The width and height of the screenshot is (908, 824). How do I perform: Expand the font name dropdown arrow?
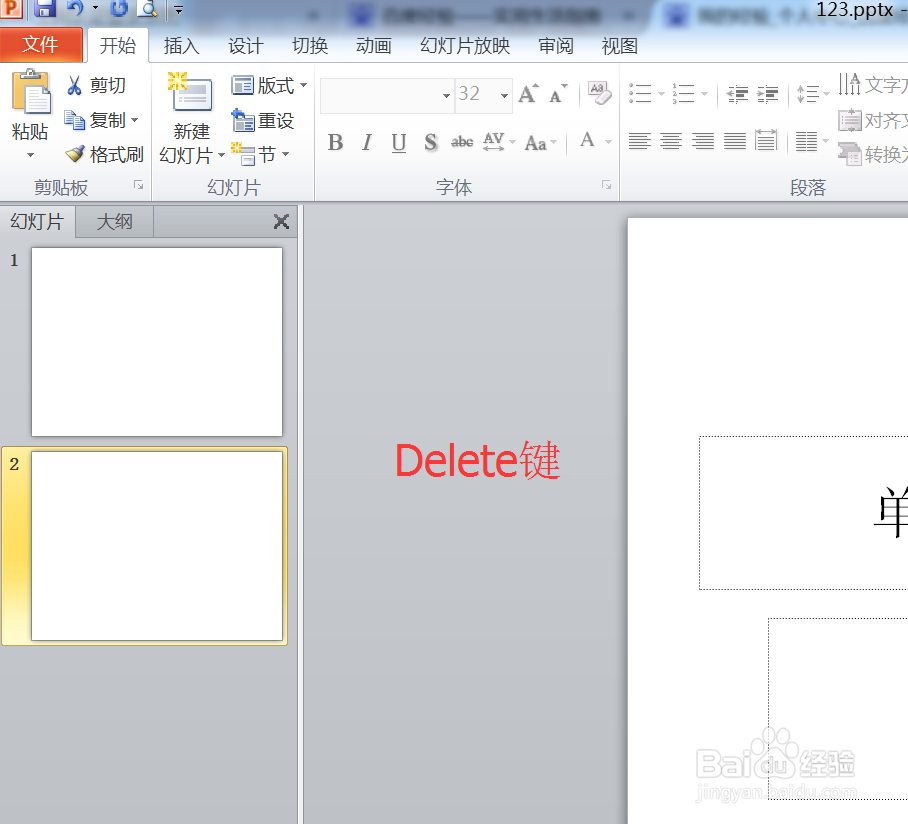click(446, 95)
